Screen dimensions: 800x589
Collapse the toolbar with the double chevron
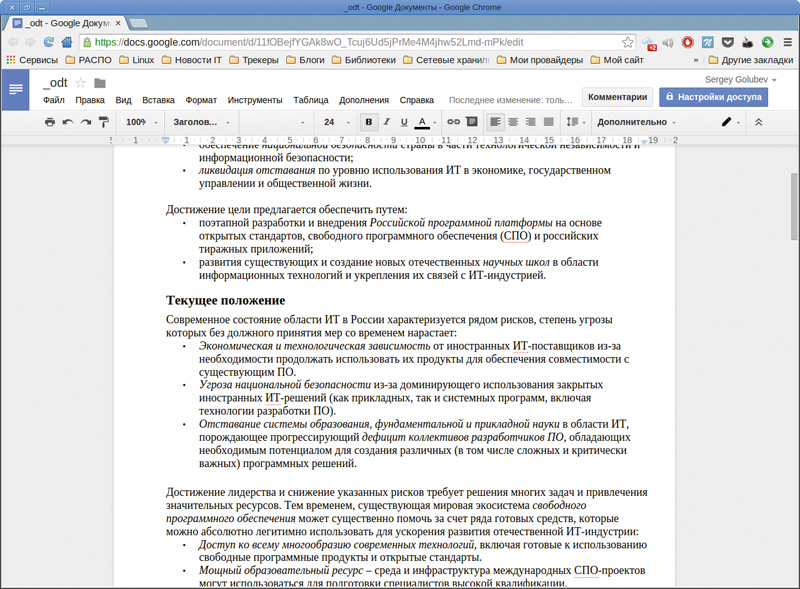(758, 122)
